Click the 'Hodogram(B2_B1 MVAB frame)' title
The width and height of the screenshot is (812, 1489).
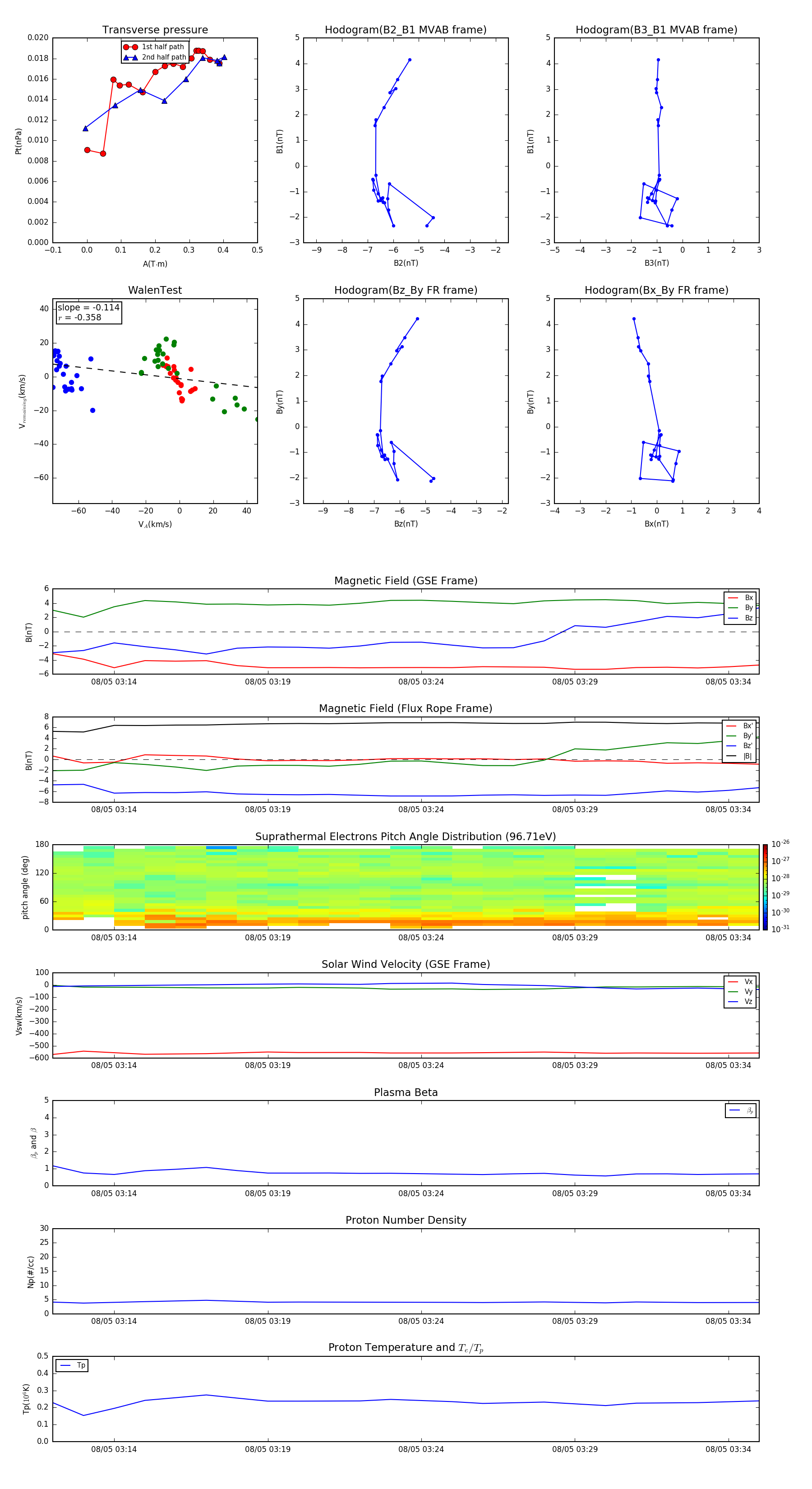[405, 30]
